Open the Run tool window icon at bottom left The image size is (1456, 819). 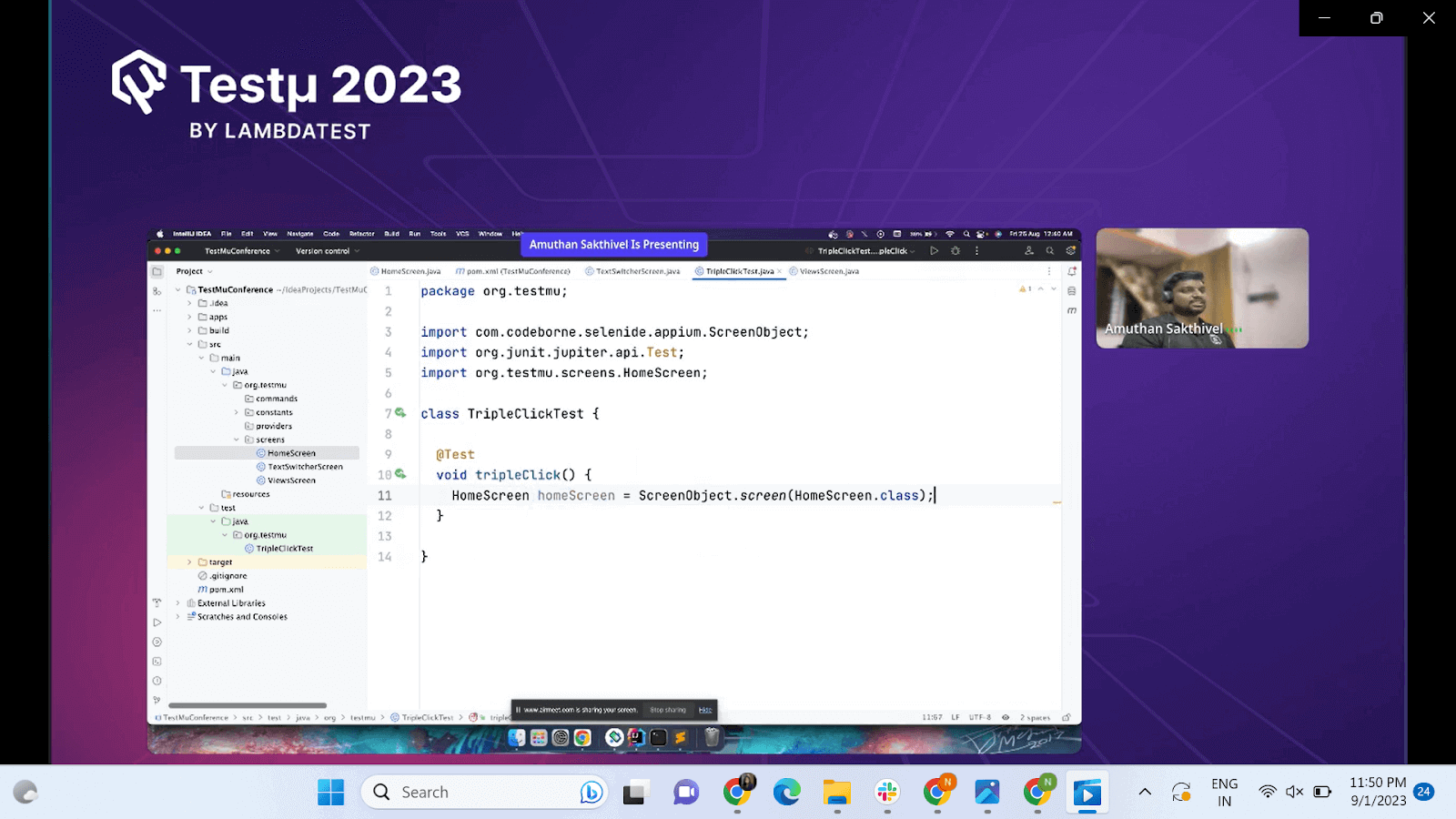pyautogui.click(x=157, y=623)
